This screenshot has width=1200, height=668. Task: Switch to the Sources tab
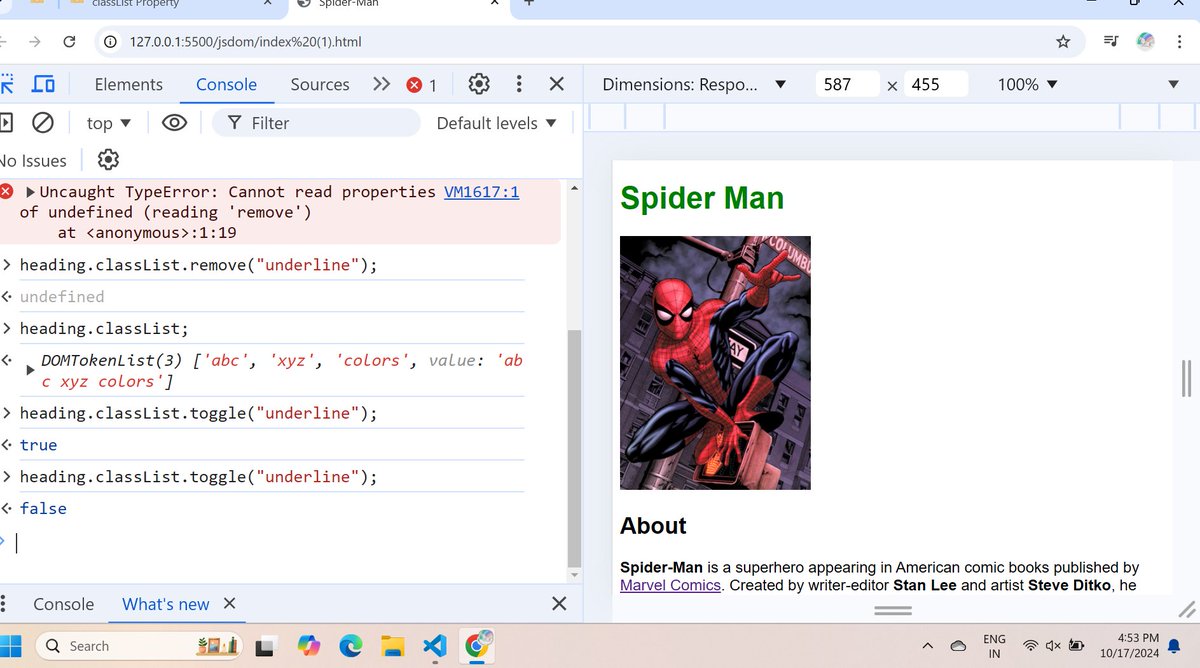pos(319,84)
